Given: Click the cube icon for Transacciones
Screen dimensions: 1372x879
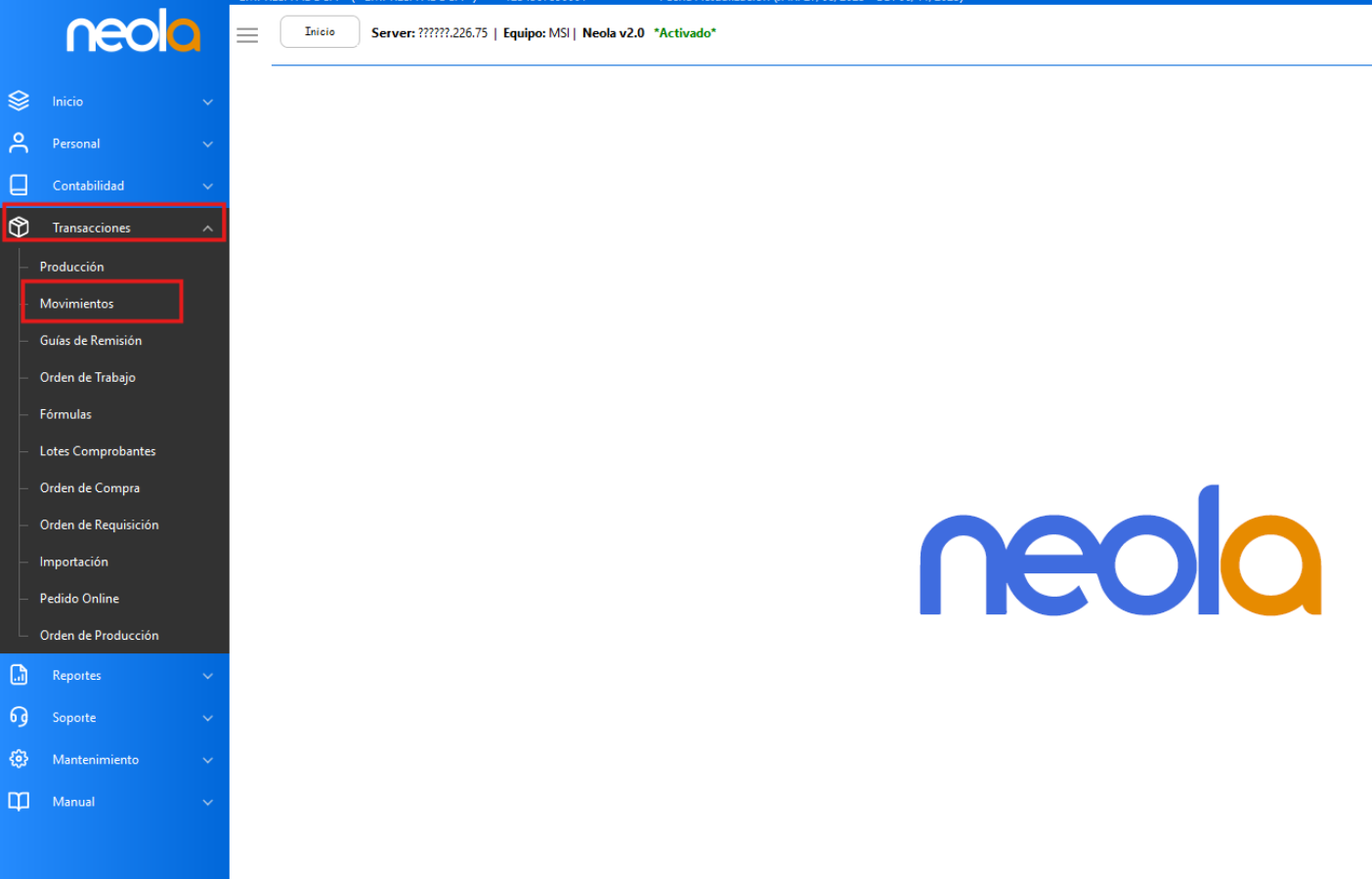Looking at the screenshot, I should point(19,227).
